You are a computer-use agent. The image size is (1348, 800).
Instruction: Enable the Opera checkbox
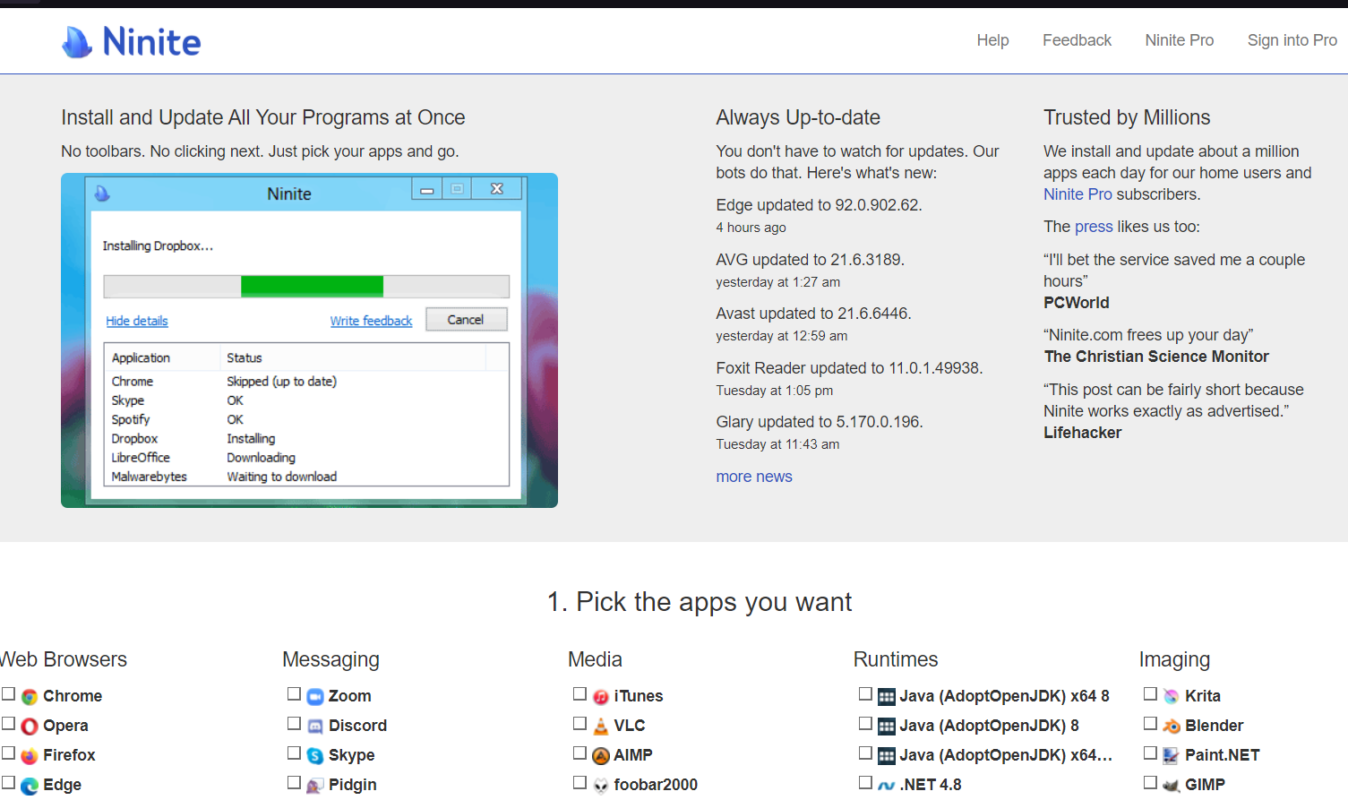pos(8,723)
